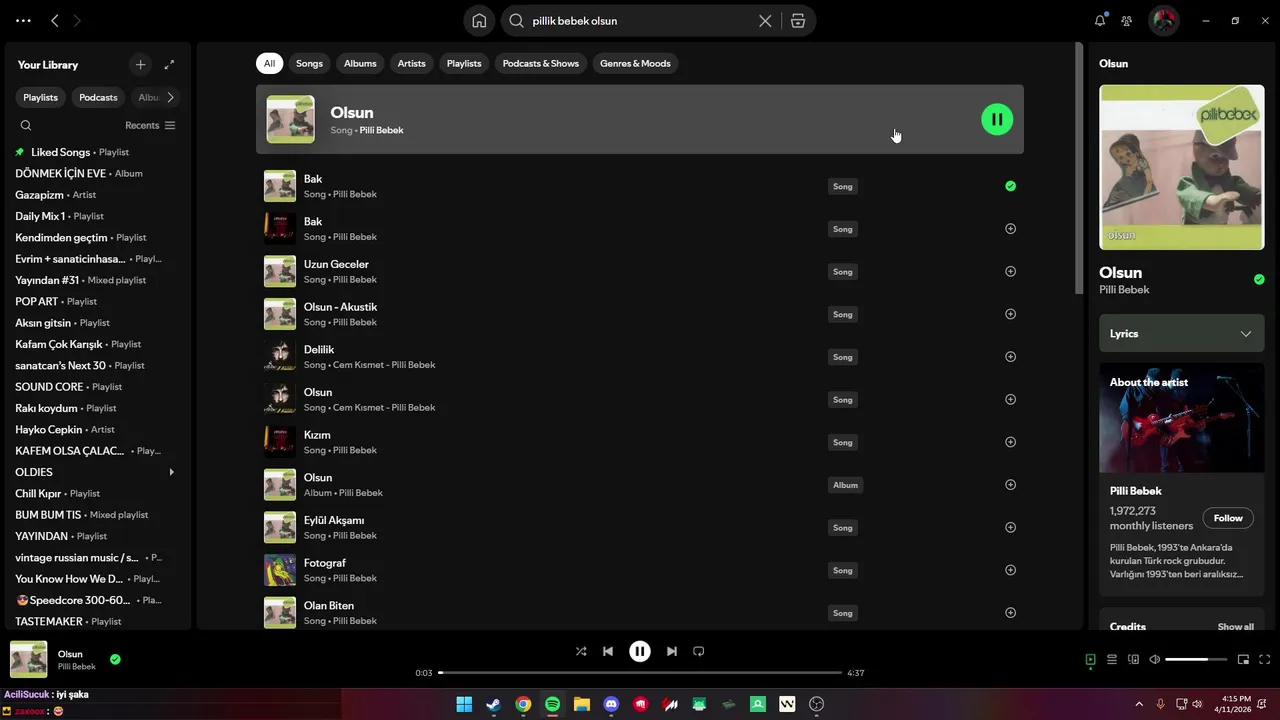Screen dimensions: 1280x720
Task: Toggle the saved checkmark in bottom player bar
Action: click(x=115, y=659)
